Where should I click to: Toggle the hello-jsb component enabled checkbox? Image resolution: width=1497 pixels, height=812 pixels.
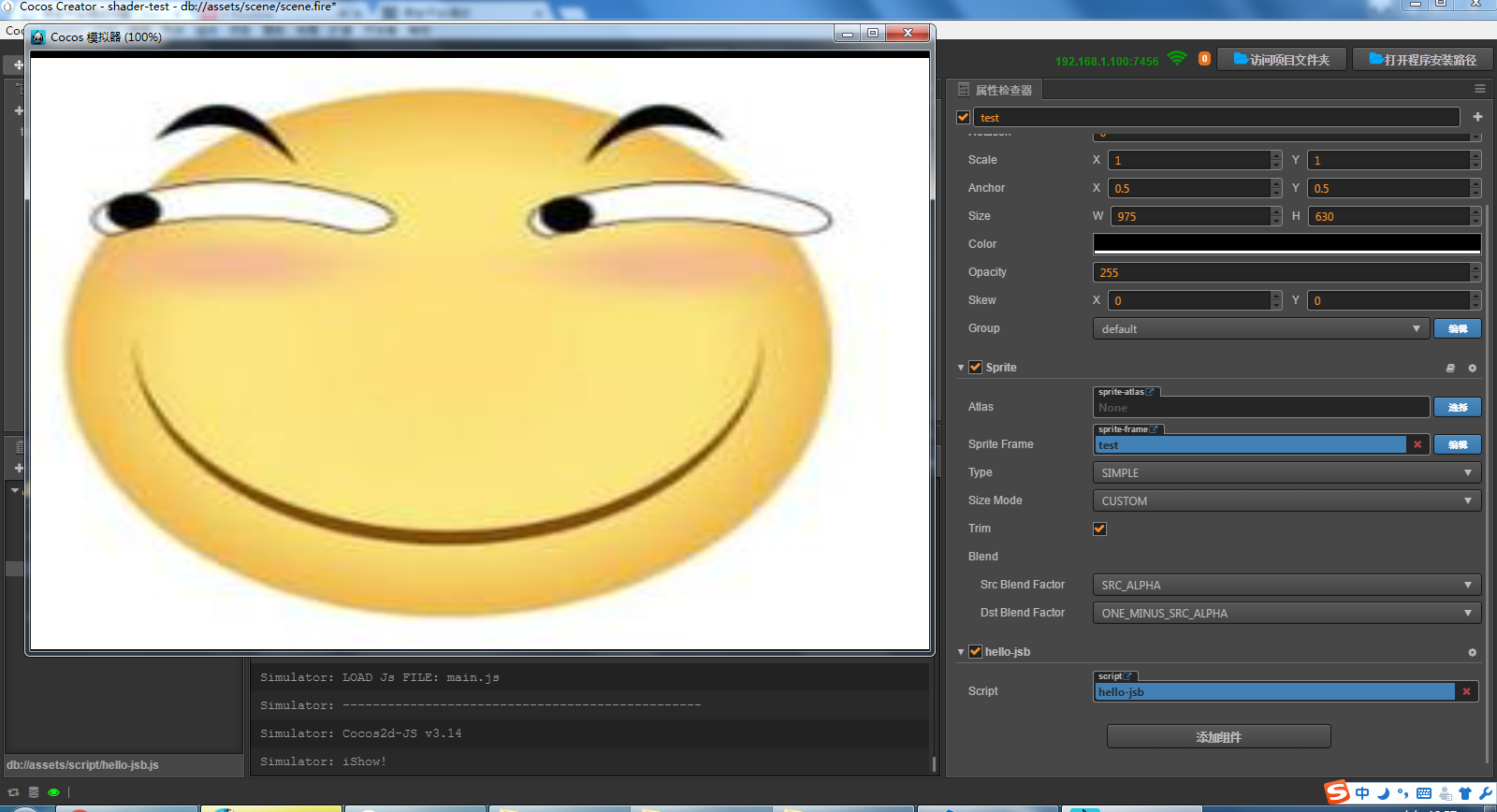(x=975, y=651)
